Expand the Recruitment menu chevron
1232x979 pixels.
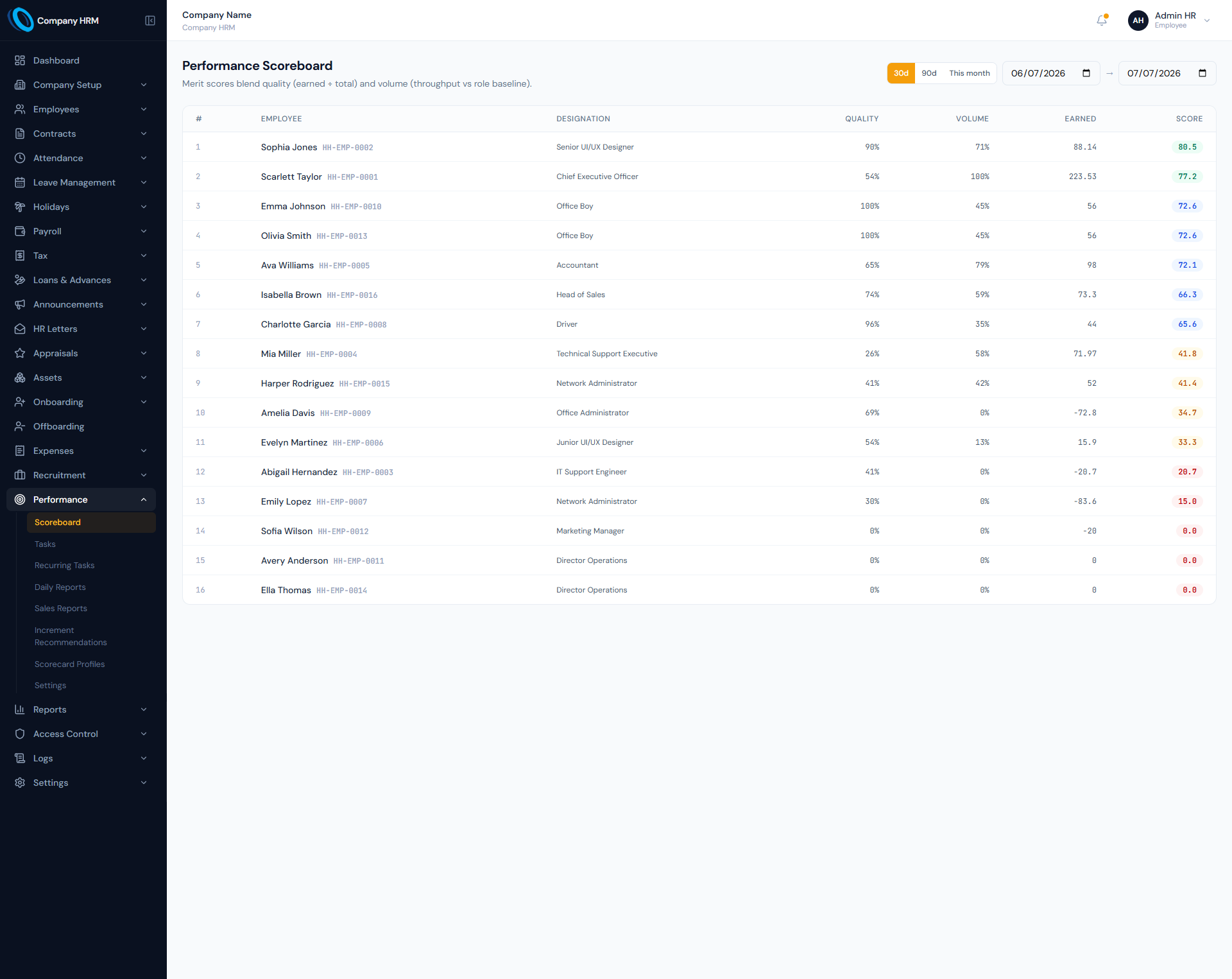[144, 475]
